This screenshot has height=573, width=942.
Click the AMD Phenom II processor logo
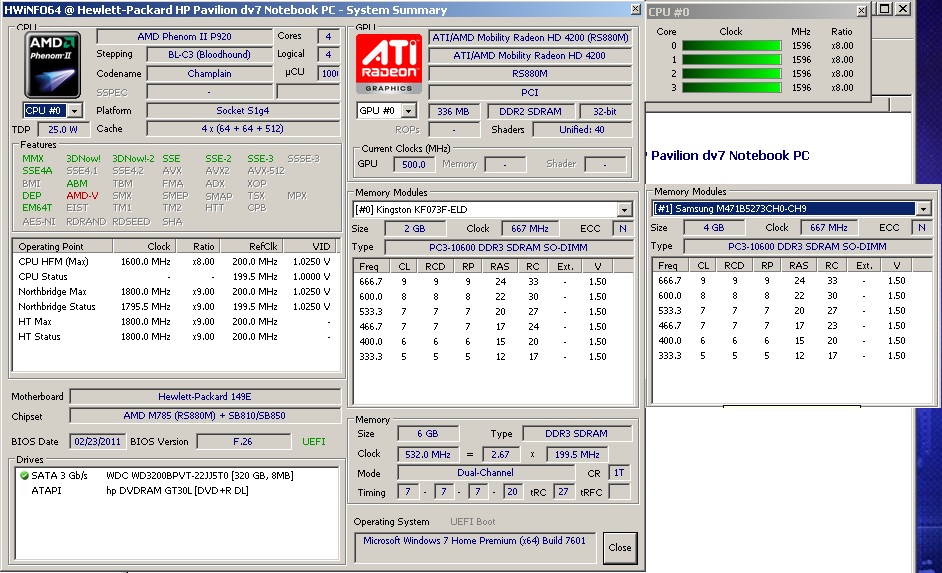pyautogui.click(x=52, y=65)
